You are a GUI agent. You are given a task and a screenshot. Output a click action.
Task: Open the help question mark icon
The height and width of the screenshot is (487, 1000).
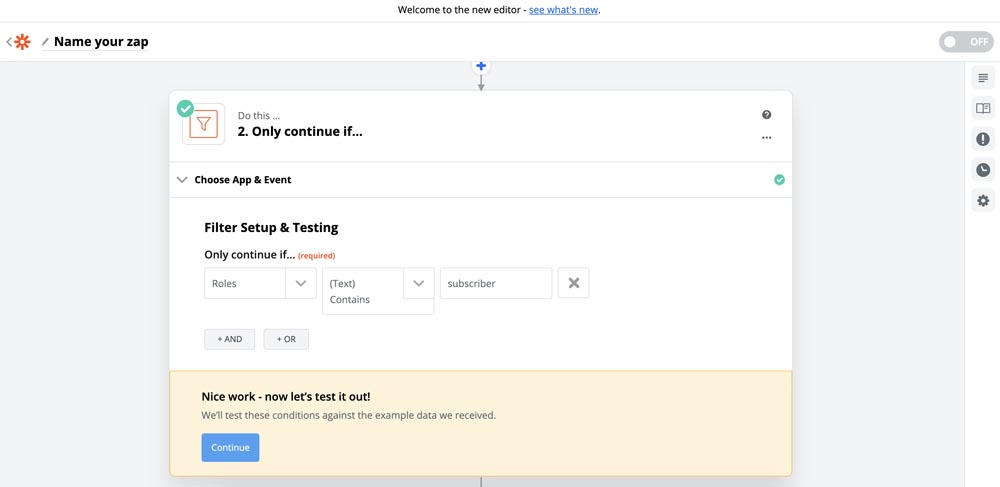tap(767, 115)
